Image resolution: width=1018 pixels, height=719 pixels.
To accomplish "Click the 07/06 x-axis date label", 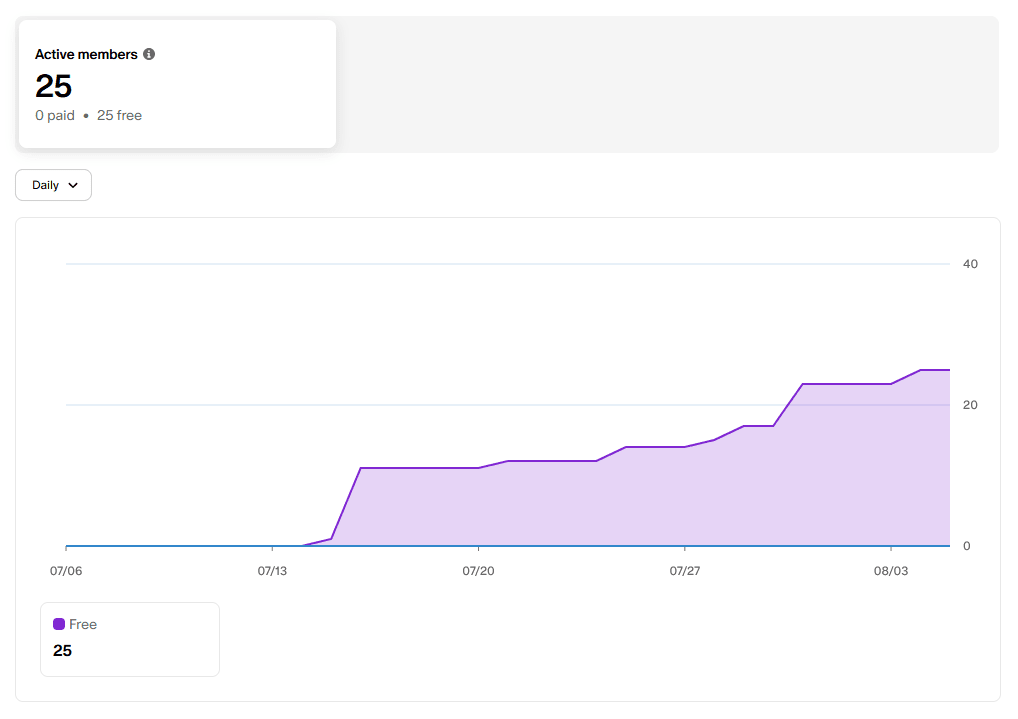I will [66, 571].
